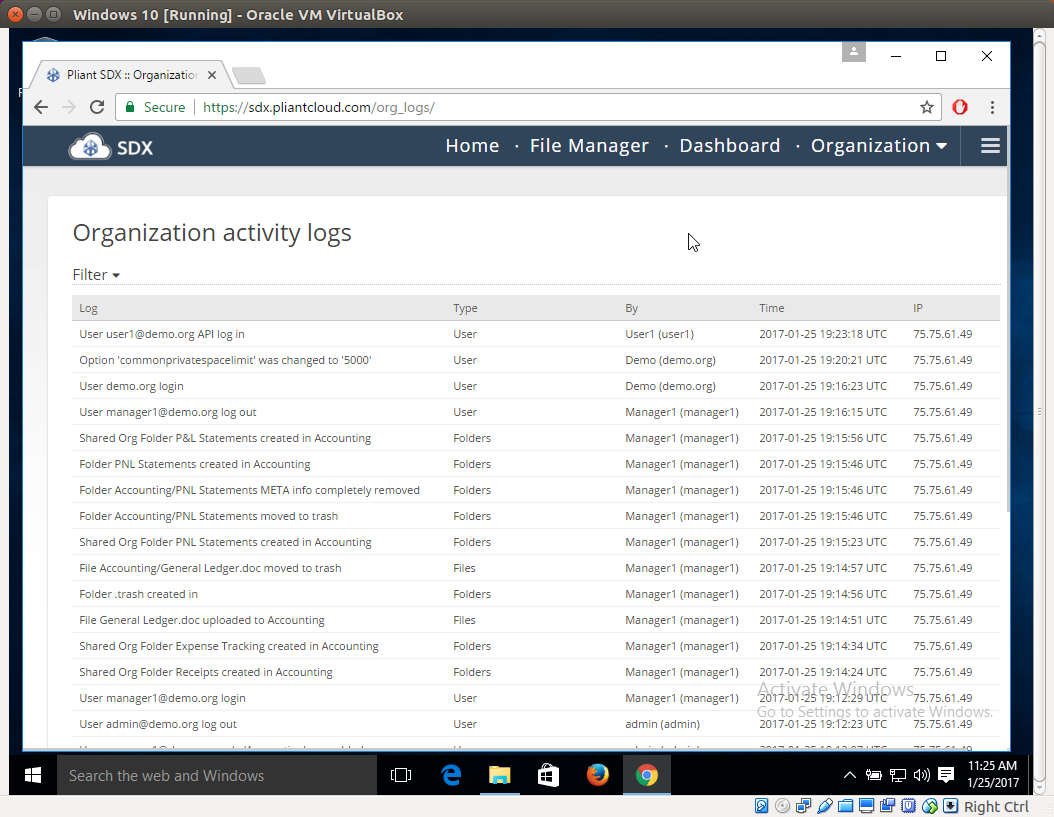Screen dimensions: 1054x817
Task: Open the Opera-style red extension icon
Action: (960, 107)
